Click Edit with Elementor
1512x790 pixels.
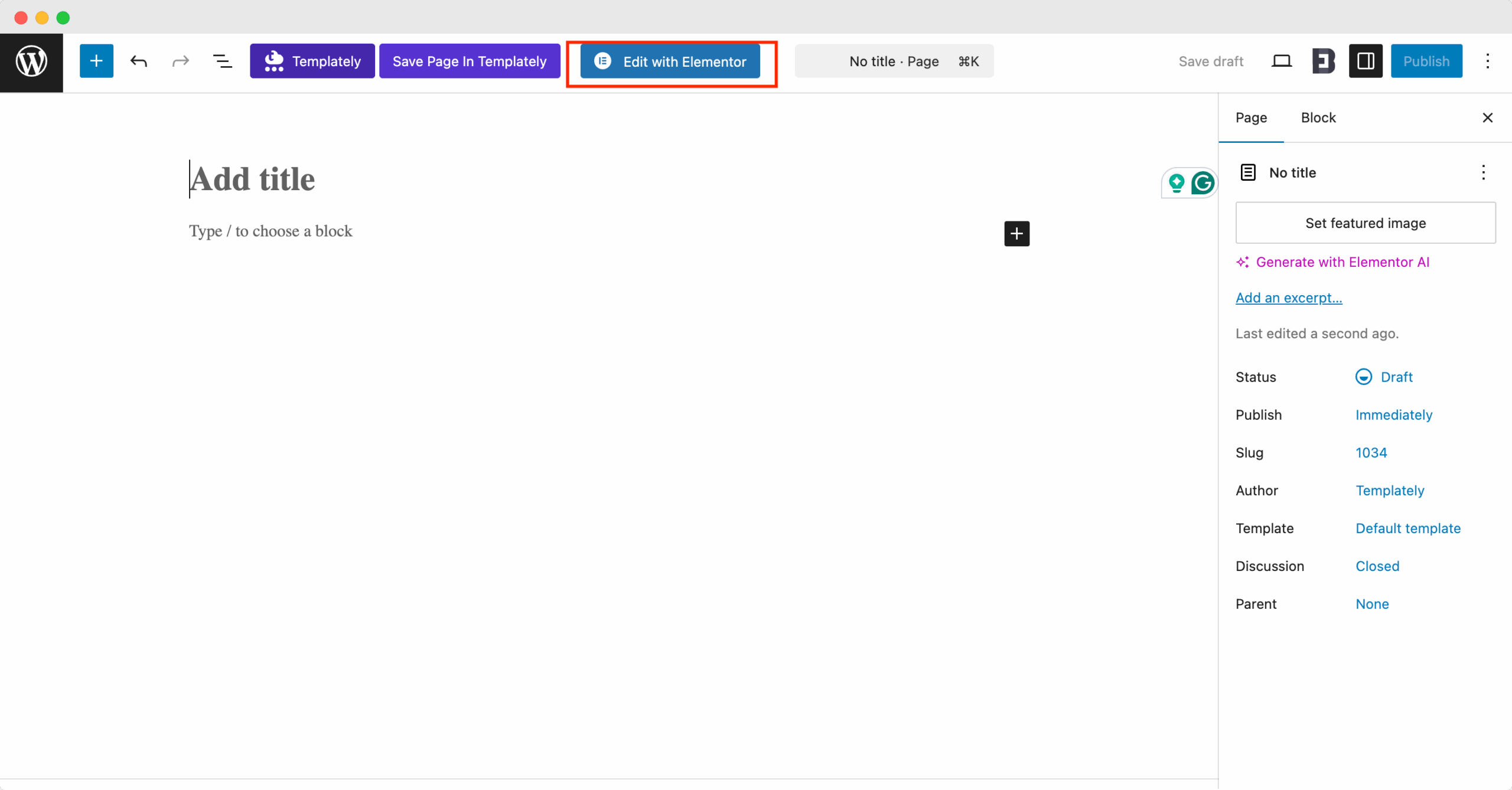pyautogui.click(x=671, y=61)
